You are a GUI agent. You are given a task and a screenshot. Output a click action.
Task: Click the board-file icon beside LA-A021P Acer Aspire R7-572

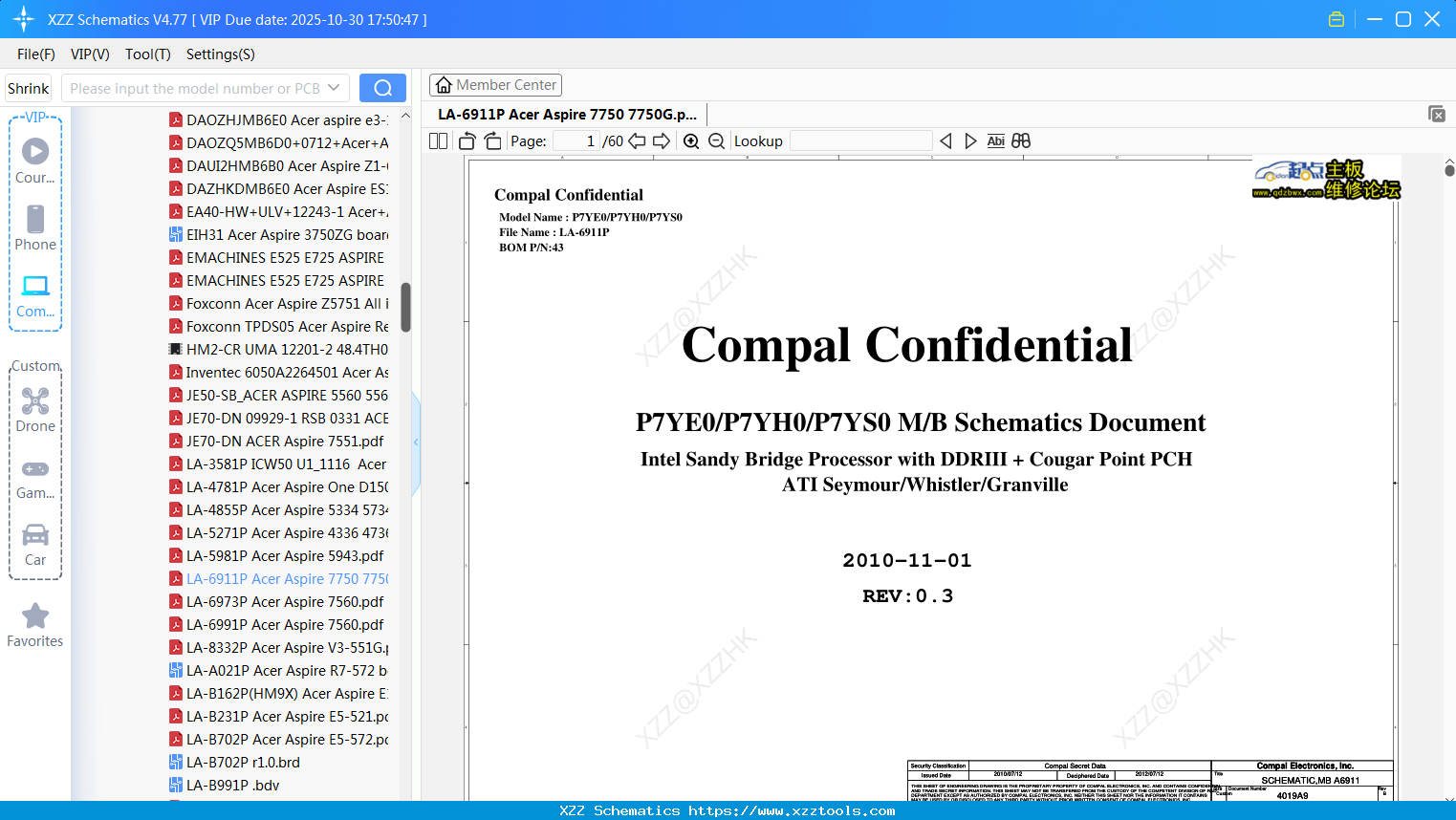[x=176, y=670]
